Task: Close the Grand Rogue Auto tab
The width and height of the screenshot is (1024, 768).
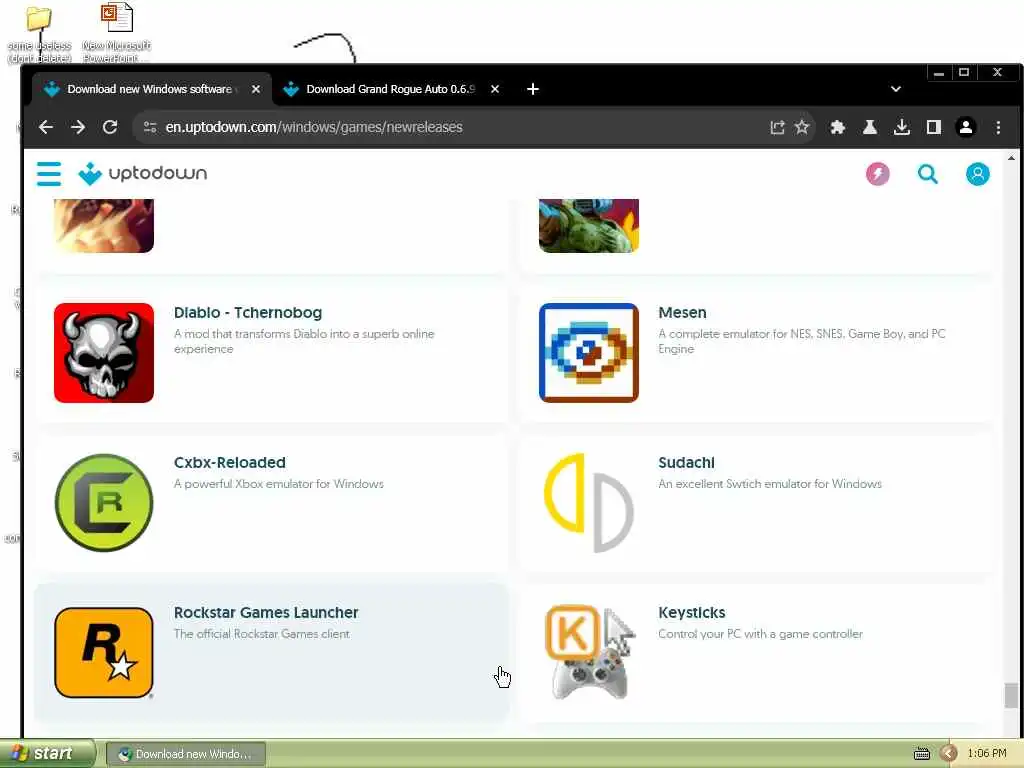Action: pyautogui.click(x=495, y=89)
